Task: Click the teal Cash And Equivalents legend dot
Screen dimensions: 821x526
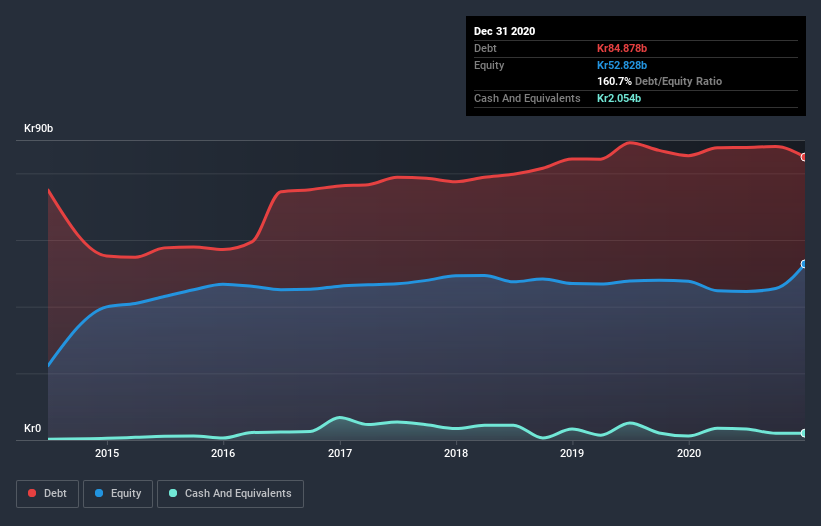Action: click(173, 493)
